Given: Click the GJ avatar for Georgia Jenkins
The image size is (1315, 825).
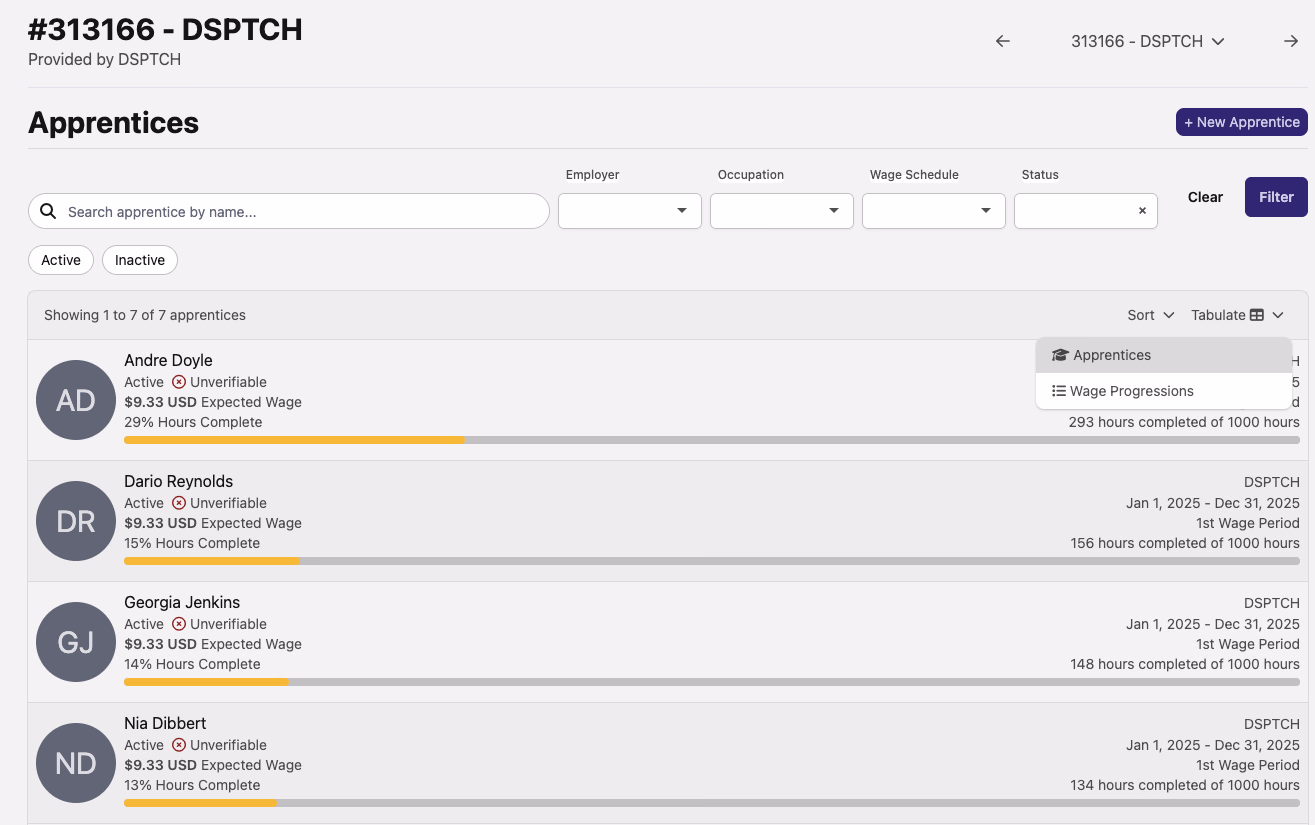Looking at the screenshot, I should pos(76,642).
